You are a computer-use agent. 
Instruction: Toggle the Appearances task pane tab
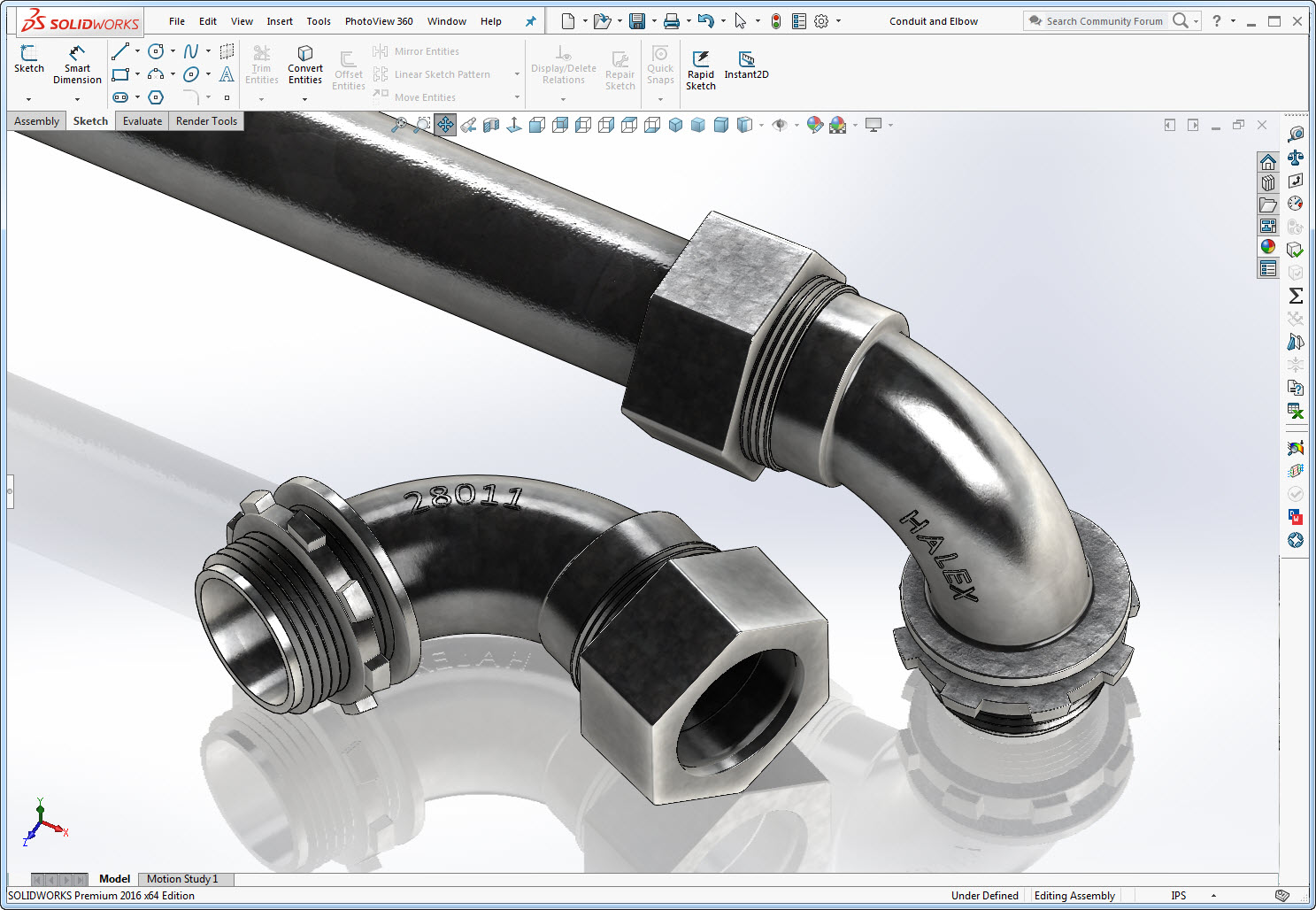point(1268,247)
